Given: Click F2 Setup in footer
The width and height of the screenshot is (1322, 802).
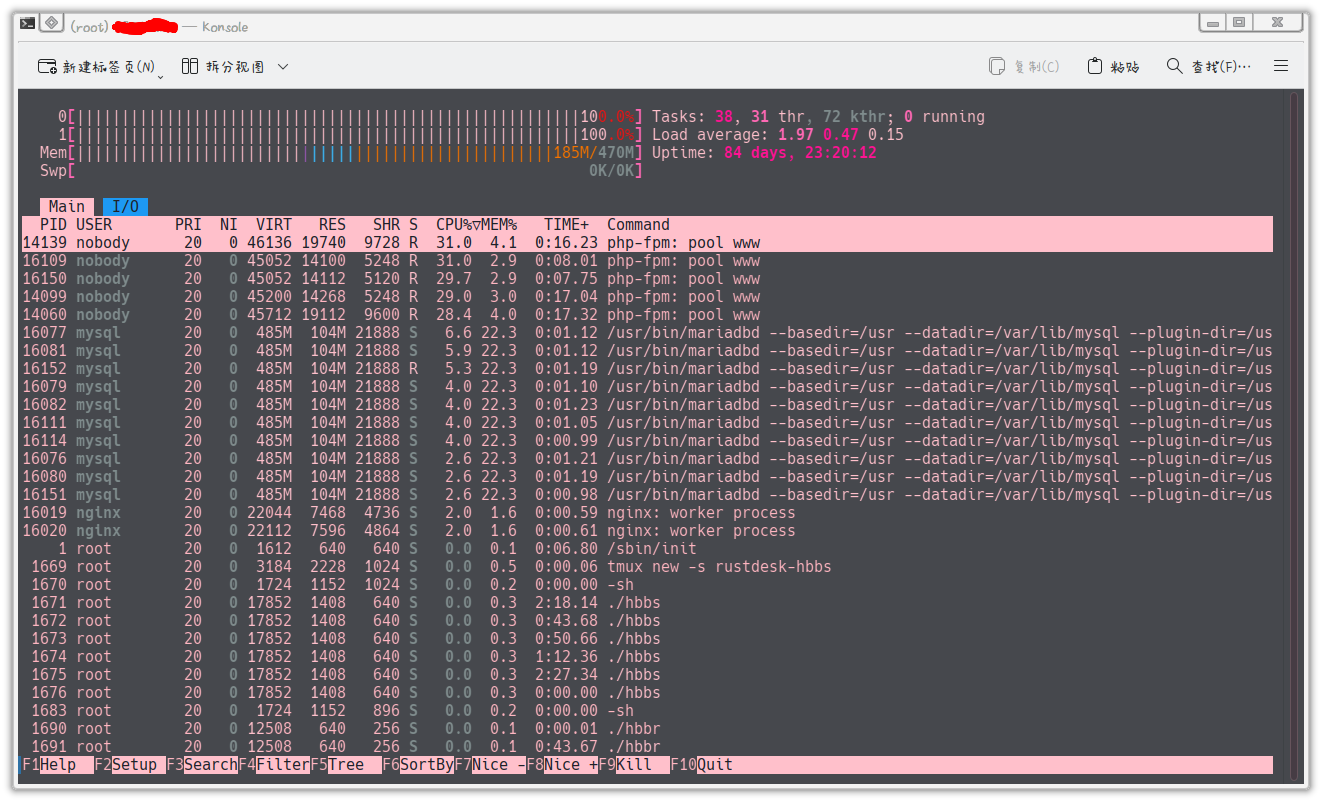Looking at the screenshot, I should (130, 764).
